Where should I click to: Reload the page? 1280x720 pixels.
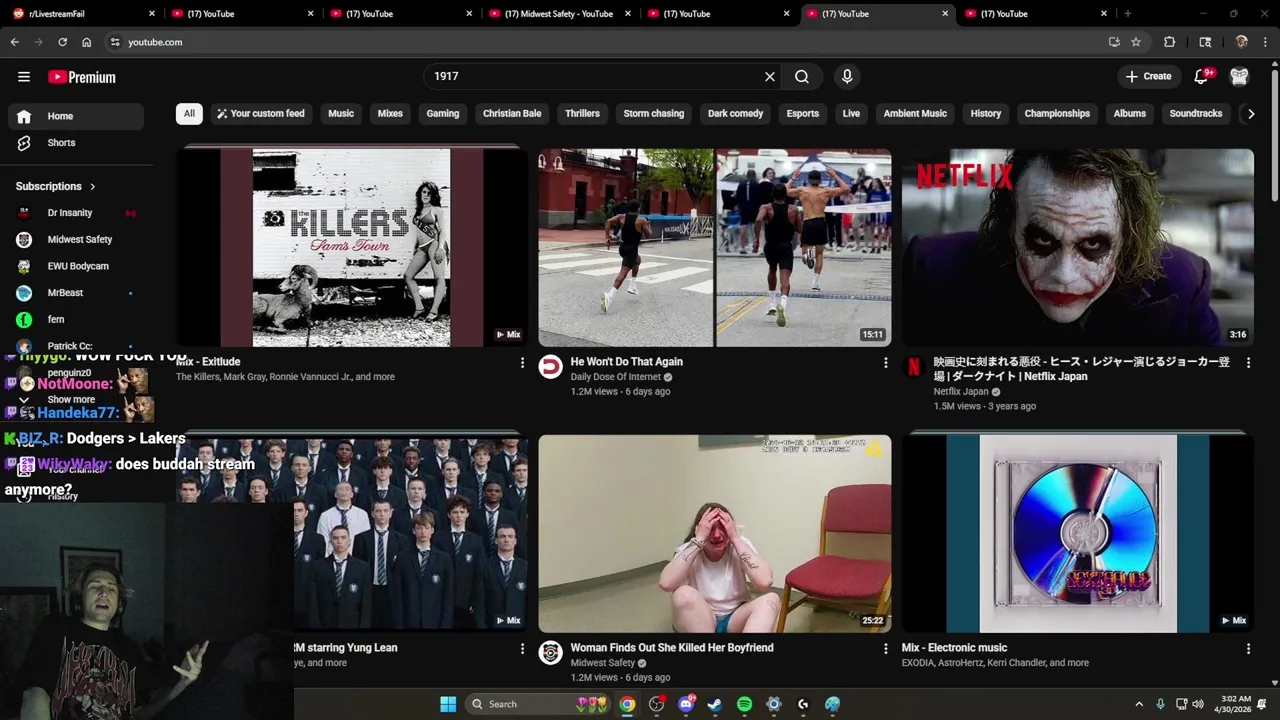(62, 42)
